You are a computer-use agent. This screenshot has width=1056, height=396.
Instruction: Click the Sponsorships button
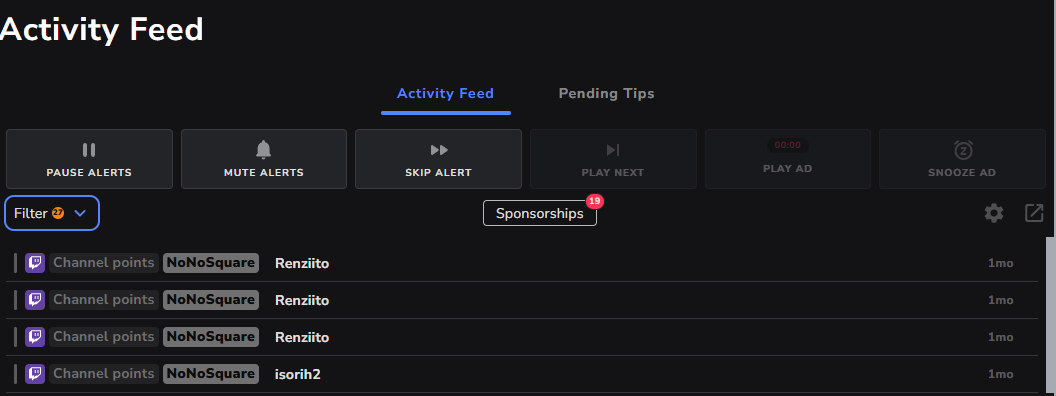click(x=539, y=213)
